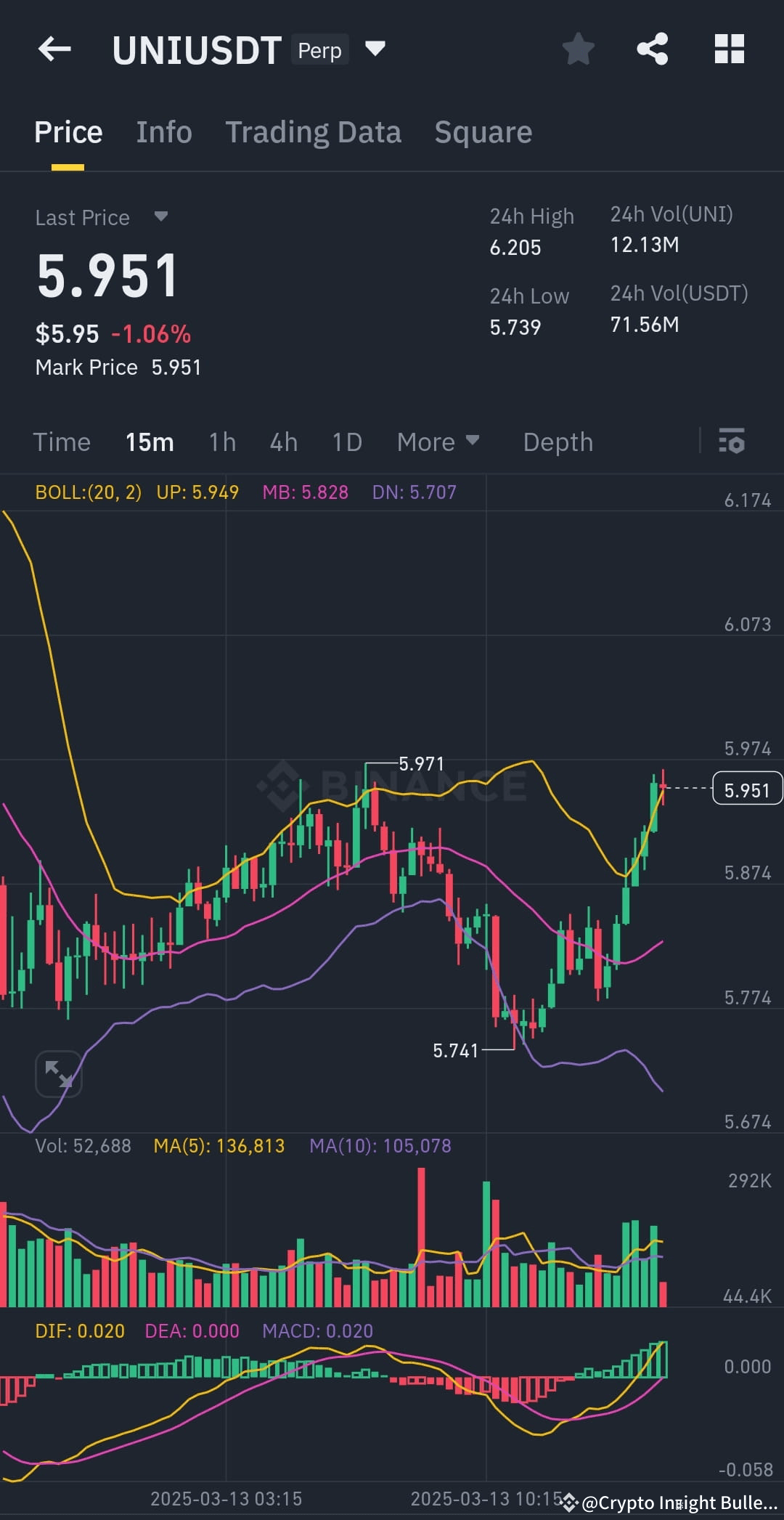Click the Binance watermark logo on chart
This screenshot has width=784, height=1520.
point(392,786)
